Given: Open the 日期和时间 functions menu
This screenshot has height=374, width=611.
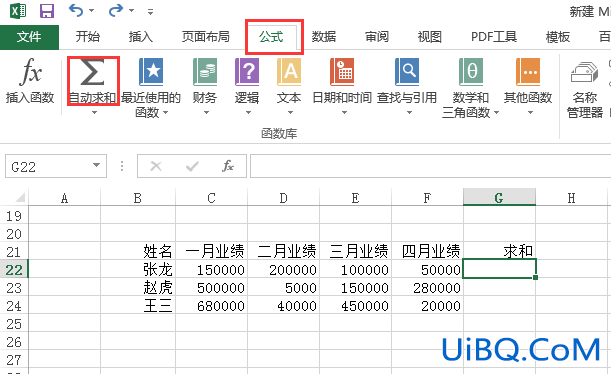Looking at the screenshot, I should pos(342,86).
